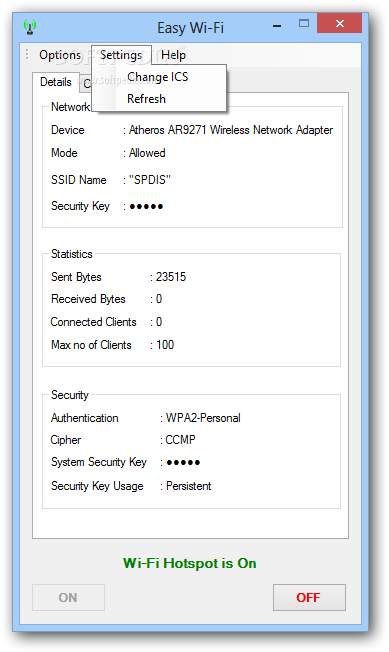Turn hotspot off with OFF button
389x652 pixels.
309,598
